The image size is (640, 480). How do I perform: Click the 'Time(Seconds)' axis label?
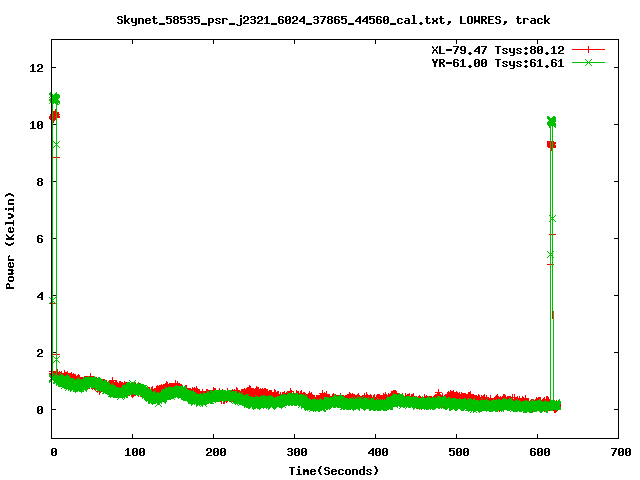click(333, 471)
